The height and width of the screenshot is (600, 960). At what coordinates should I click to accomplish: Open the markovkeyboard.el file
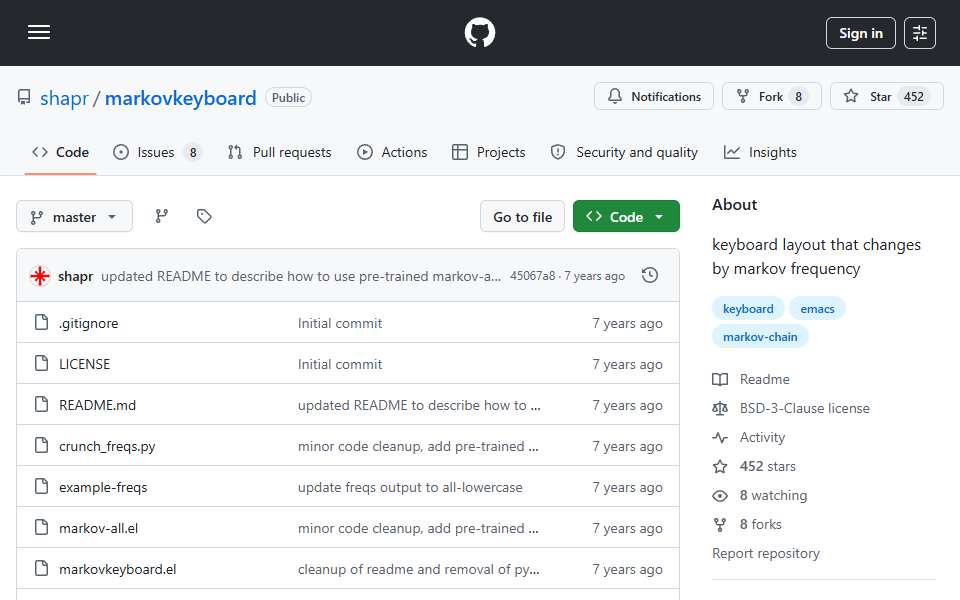click(118, 569)
